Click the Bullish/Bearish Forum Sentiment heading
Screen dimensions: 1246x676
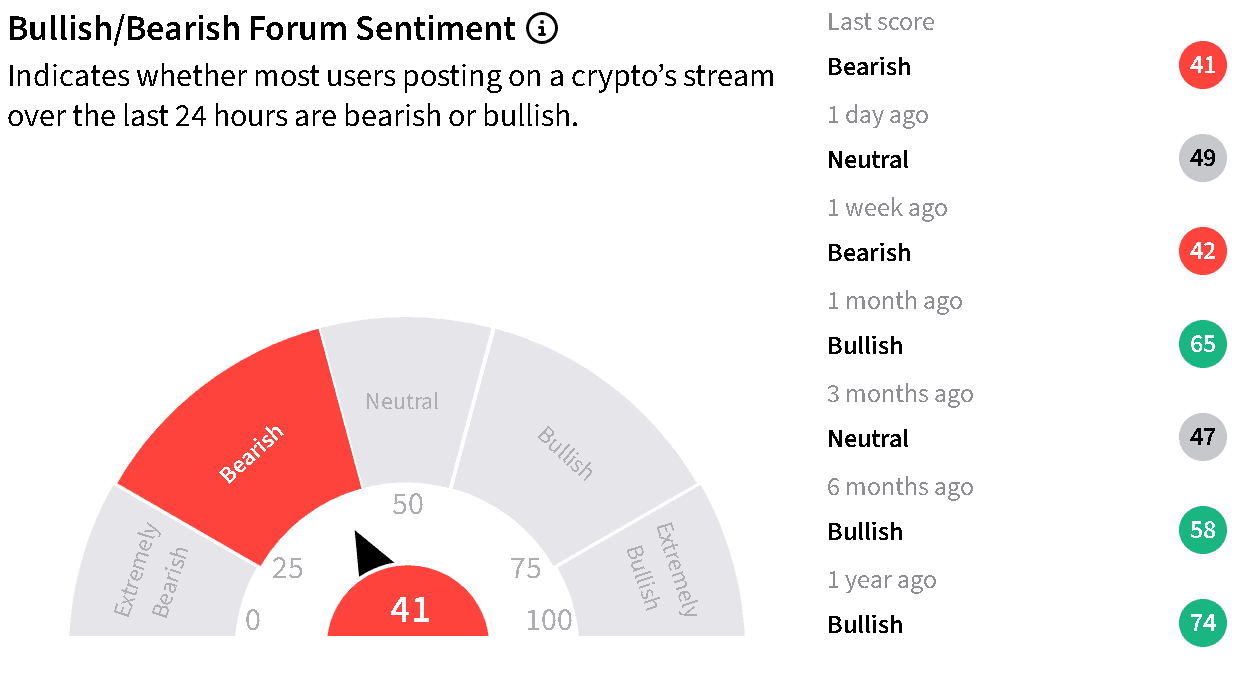[262, 30]
